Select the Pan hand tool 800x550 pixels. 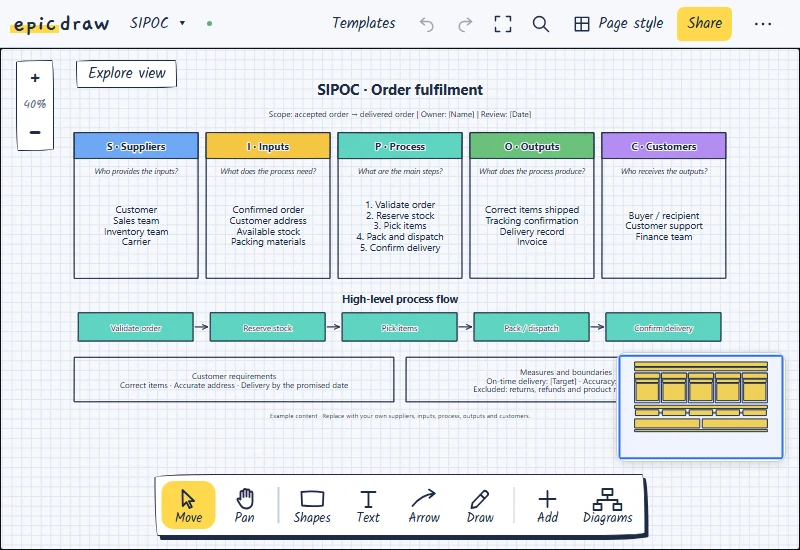[244, 505]
